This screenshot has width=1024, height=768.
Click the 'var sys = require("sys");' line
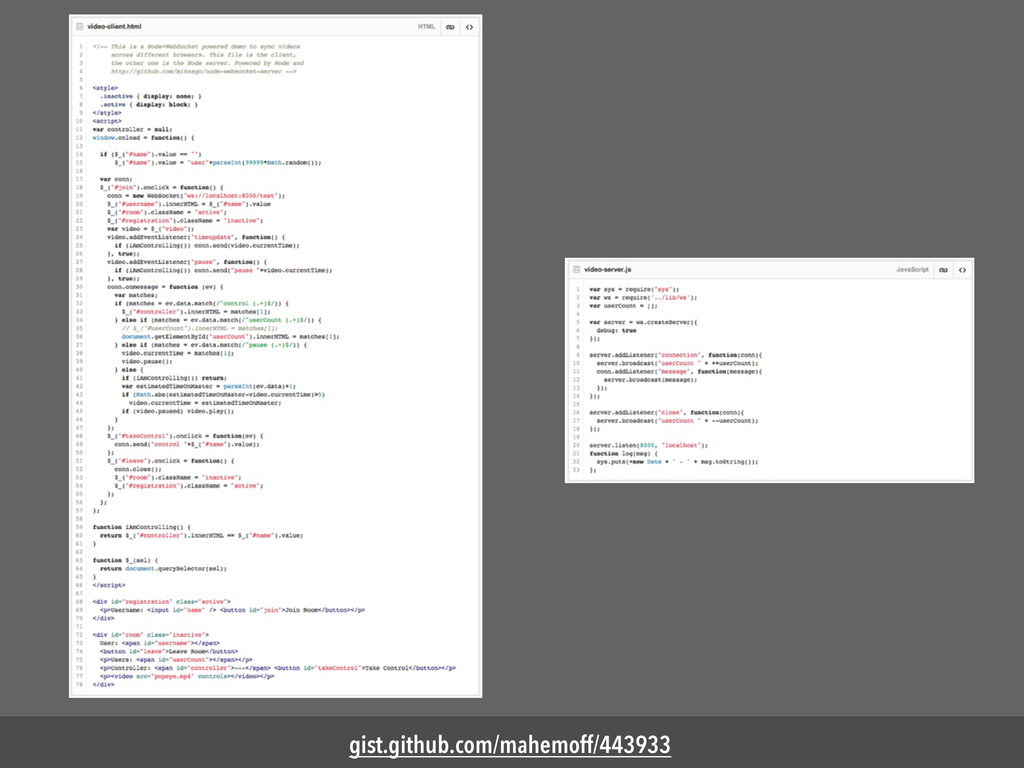pyautogui.click(x=634, y=289)
